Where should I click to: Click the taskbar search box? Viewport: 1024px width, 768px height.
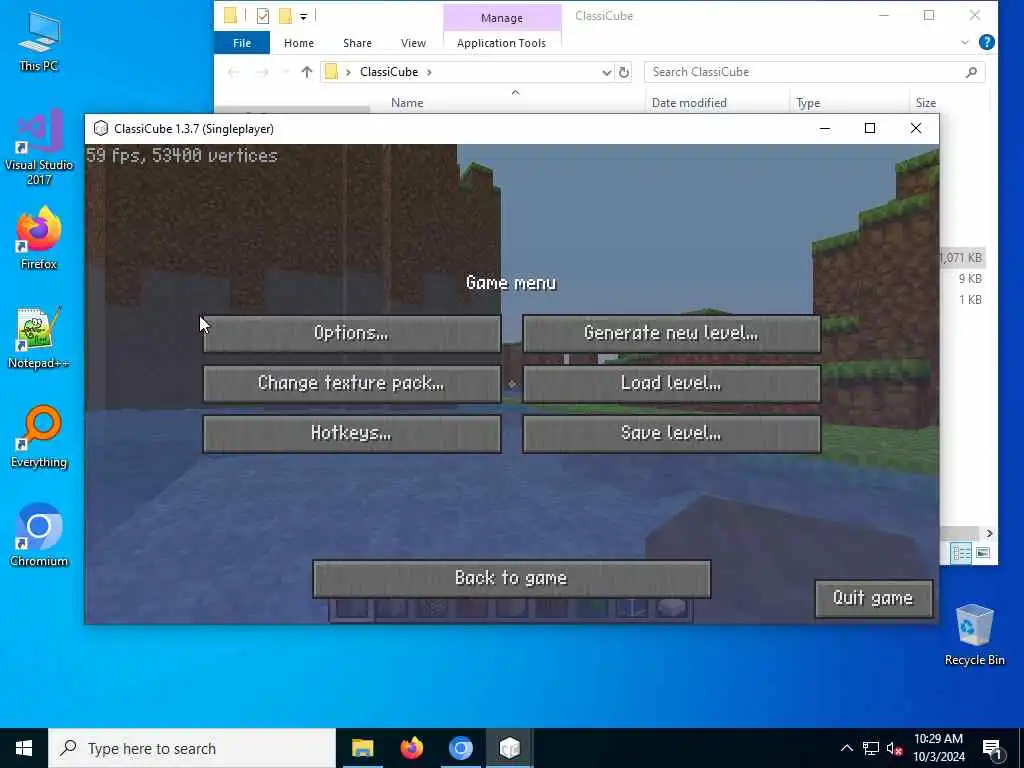pos(192,748)
